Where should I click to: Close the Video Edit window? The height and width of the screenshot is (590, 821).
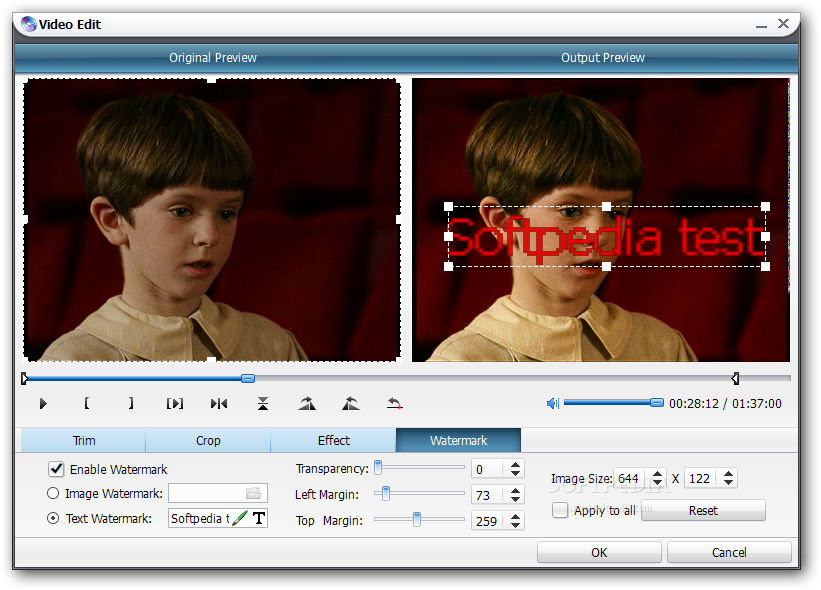(783, 24)
